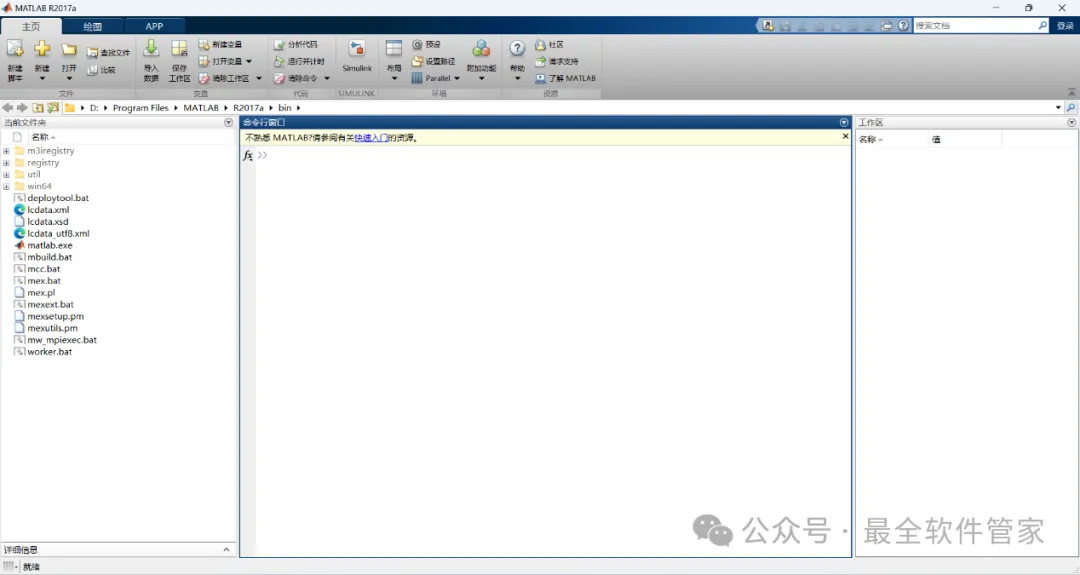Click Learn MATLAB (了解 MATLAB) icon

click(x=541, y=79)
